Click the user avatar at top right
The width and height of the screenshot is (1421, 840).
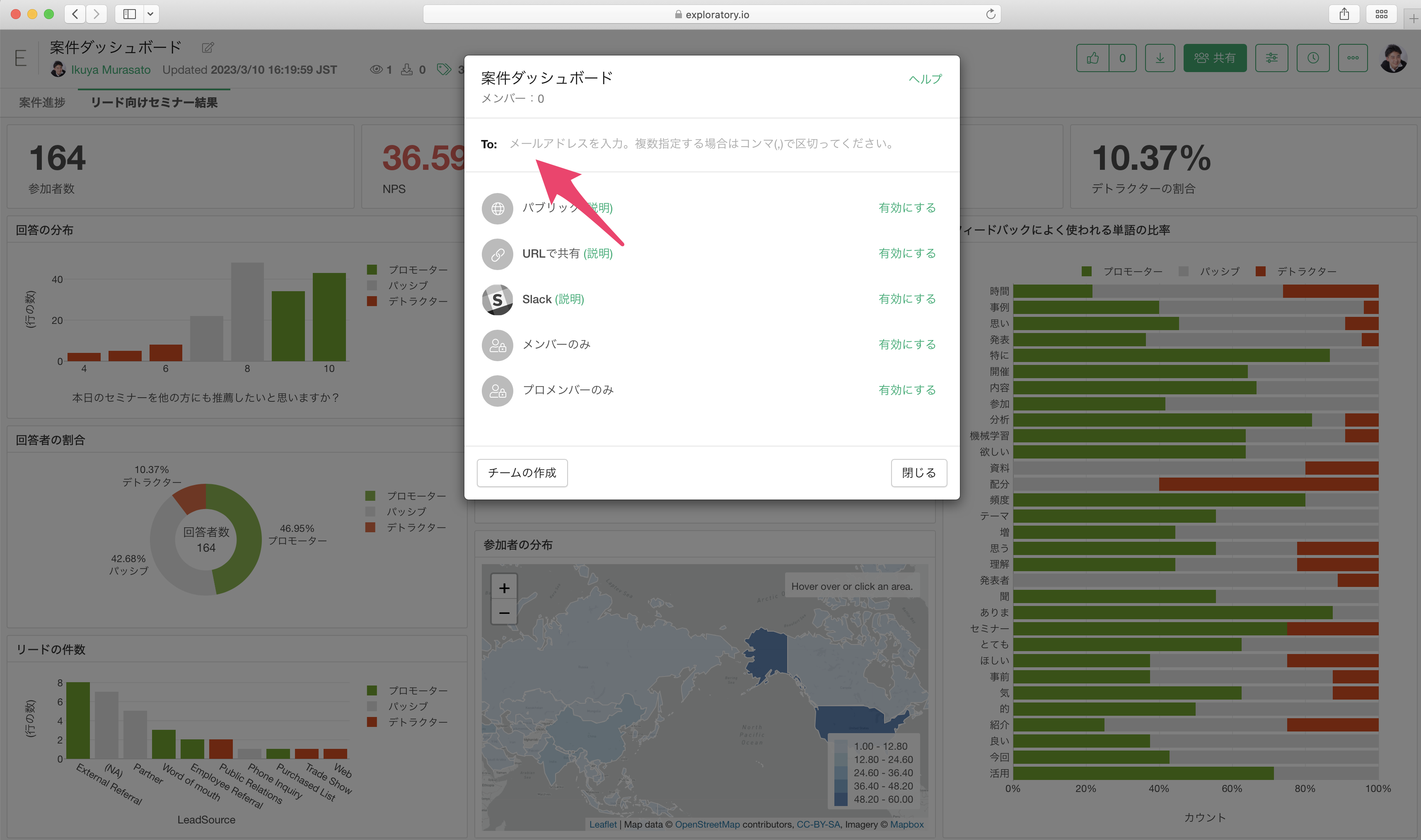pos(1393,58)
